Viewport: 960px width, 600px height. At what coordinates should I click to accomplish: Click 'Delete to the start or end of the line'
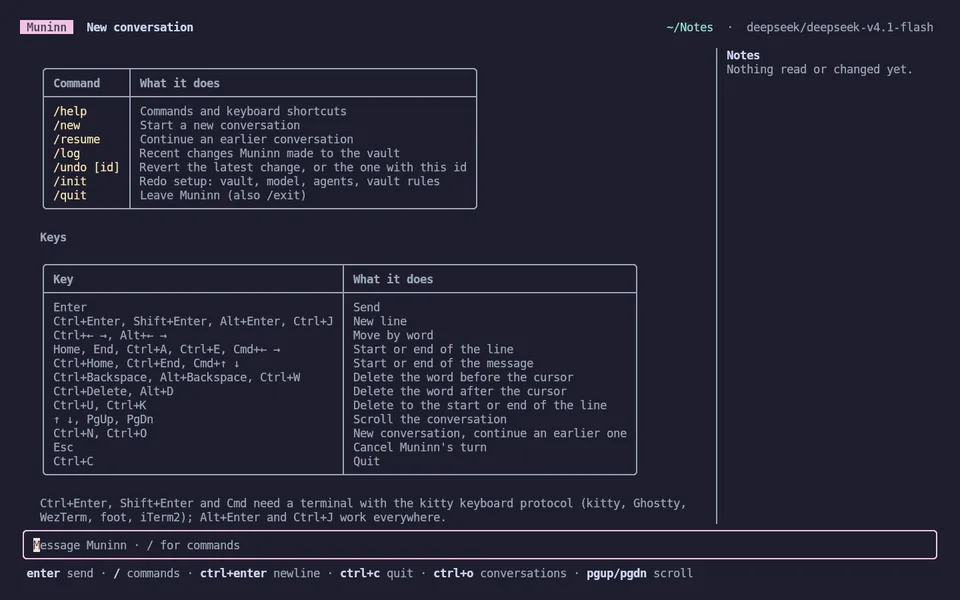tap(480, 405)
